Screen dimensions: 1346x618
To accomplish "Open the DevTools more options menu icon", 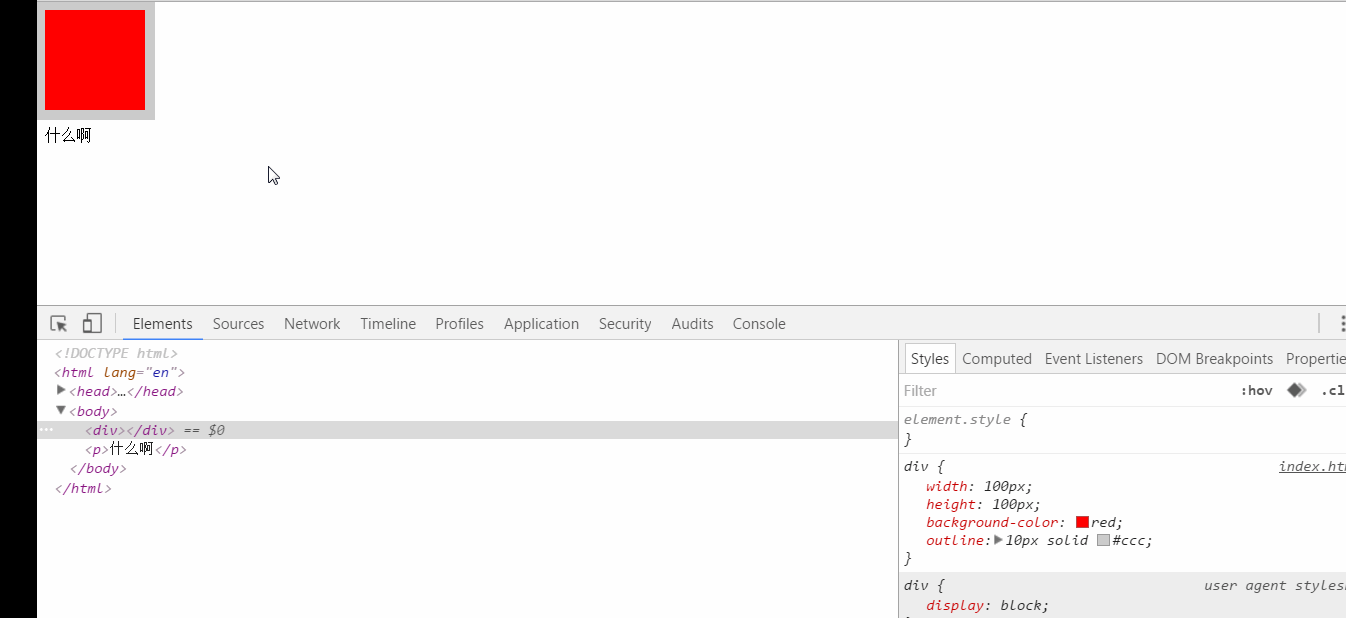I will 1341,323.
